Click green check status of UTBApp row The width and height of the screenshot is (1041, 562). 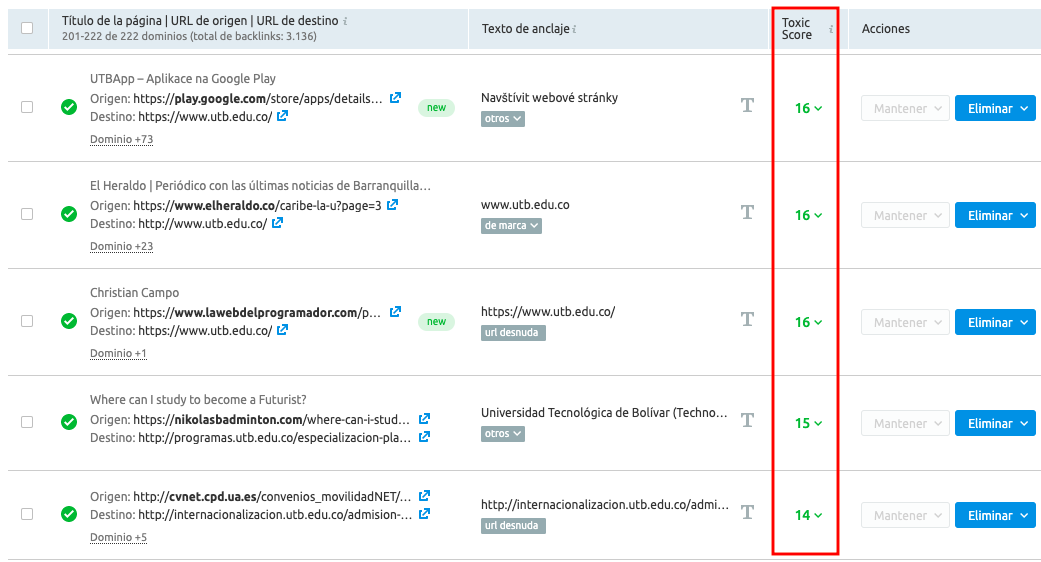click(69, 107)
